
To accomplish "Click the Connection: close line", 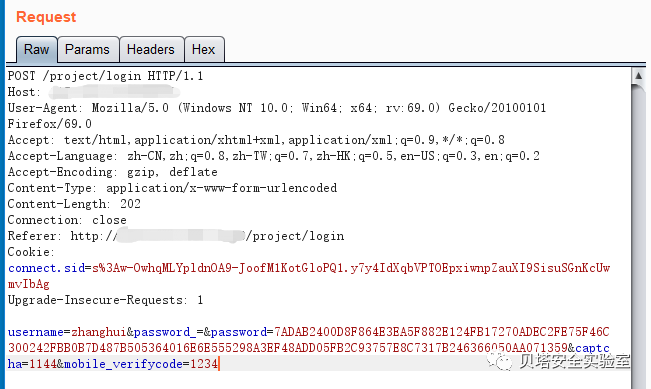I will 67,220.
